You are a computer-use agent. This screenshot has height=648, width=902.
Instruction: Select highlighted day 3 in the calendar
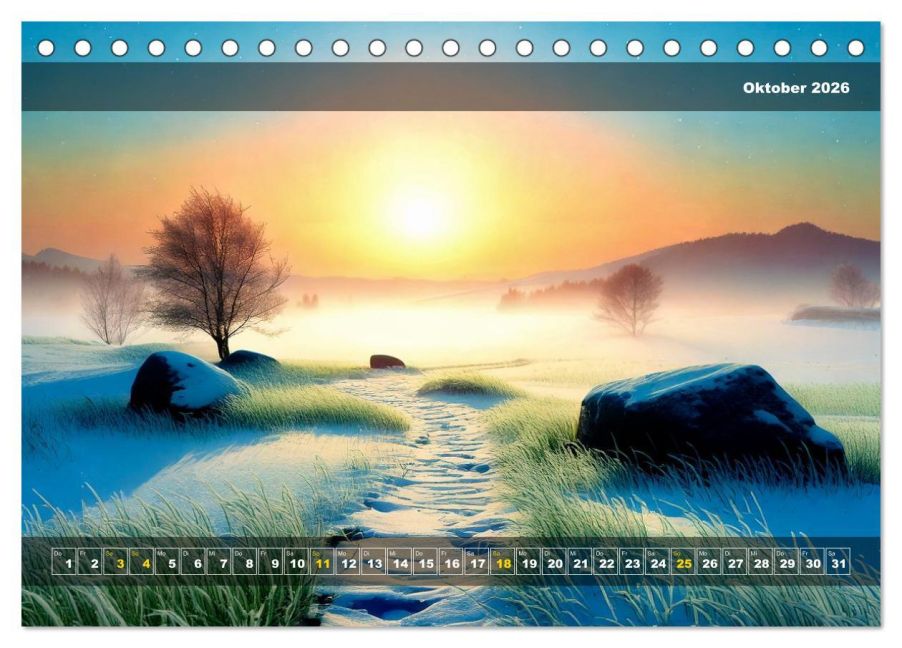[x=116, y=561]
